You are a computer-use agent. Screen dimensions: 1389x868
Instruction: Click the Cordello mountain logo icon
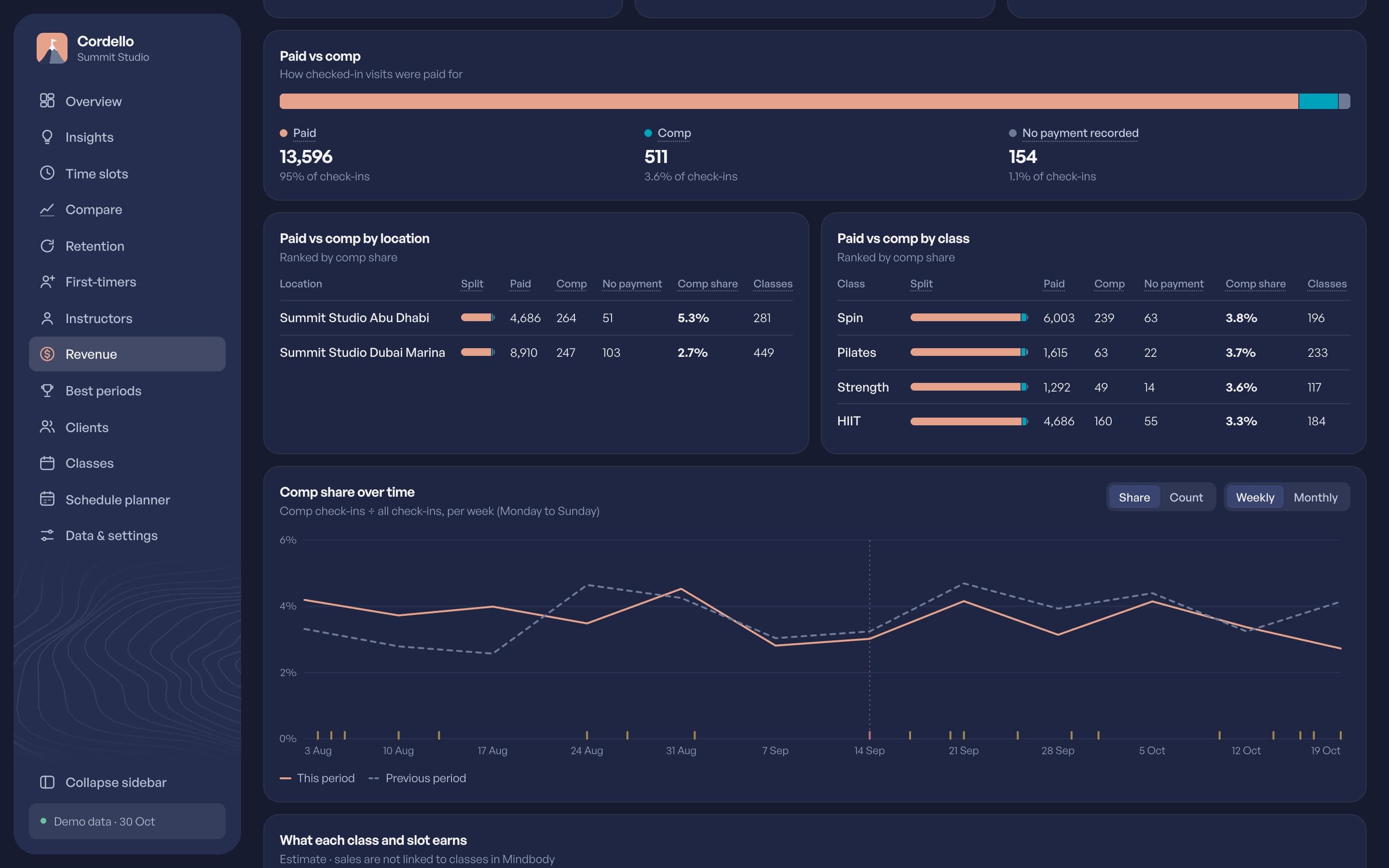click(x=52, y=48)
